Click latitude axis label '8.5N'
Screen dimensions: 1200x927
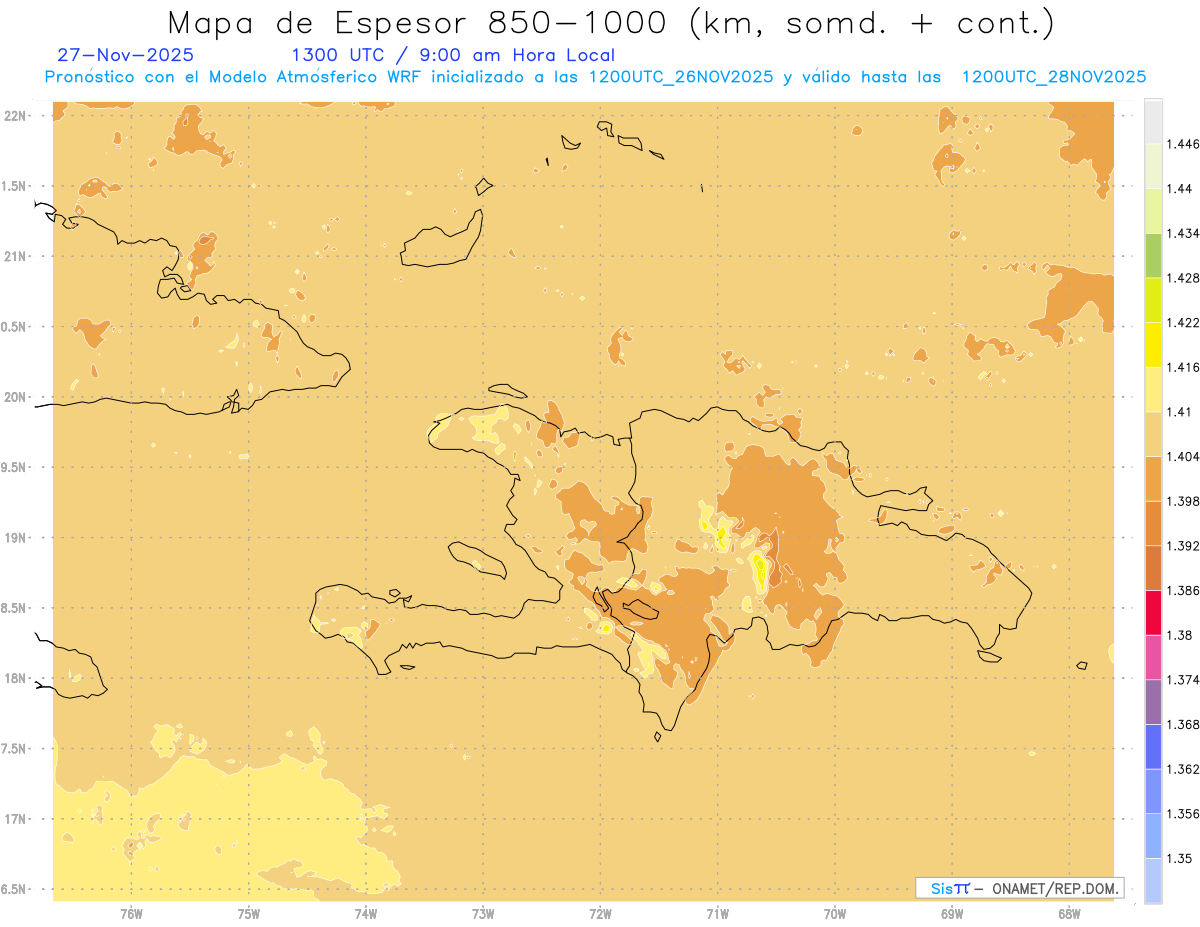point(14,608)
